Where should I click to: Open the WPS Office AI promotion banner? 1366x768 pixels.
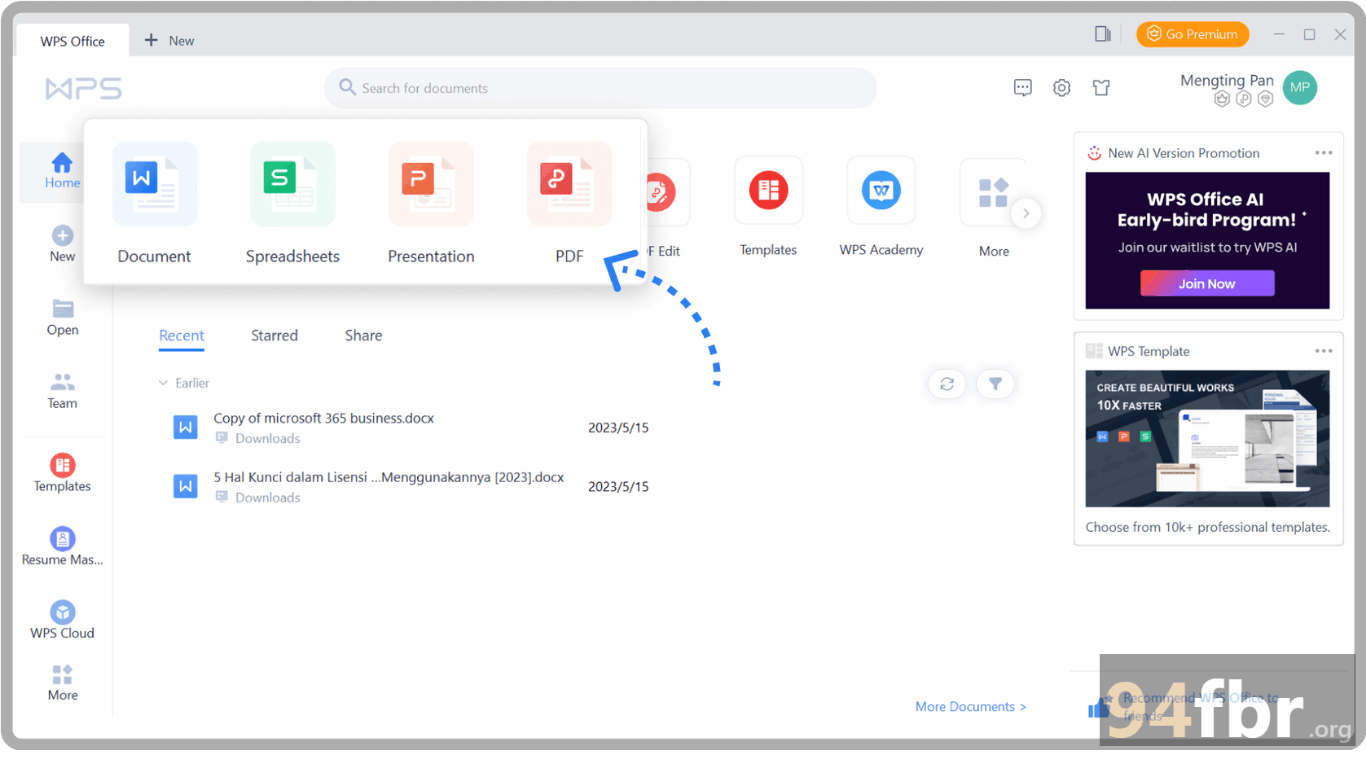pos(1207,240)
